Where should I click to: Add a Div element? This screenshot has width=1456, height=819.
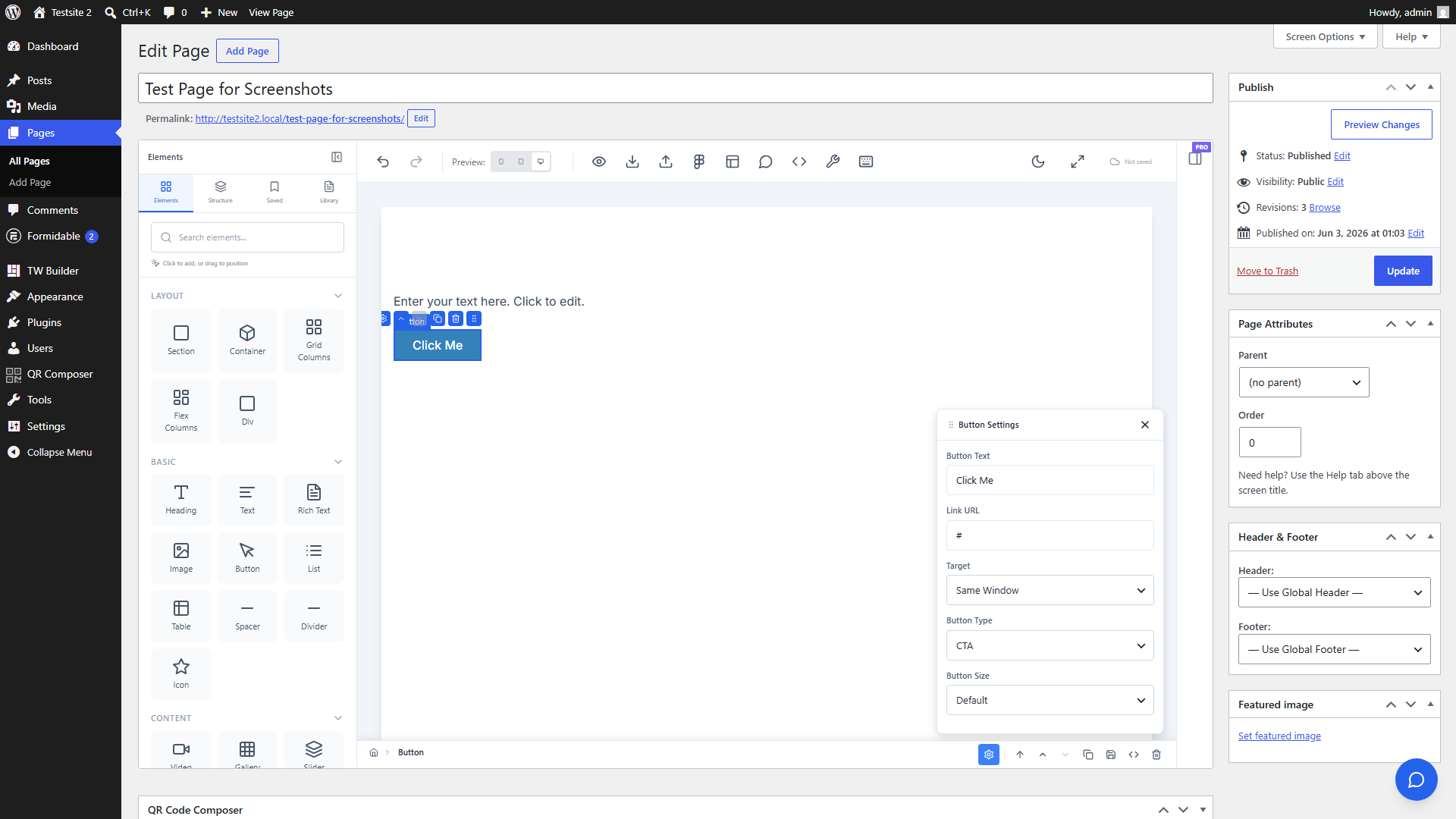248,411
